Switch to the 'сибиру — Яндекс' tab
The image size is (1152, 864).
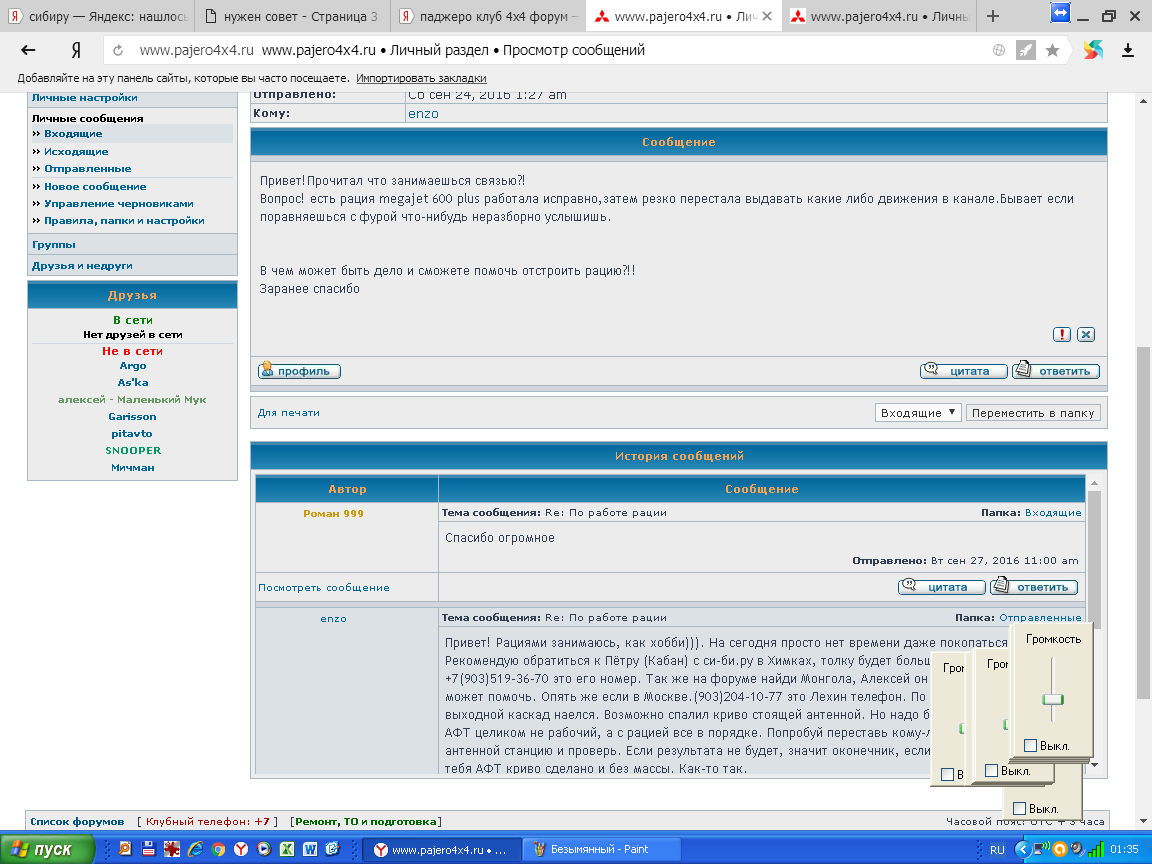(x=98, y=16)
